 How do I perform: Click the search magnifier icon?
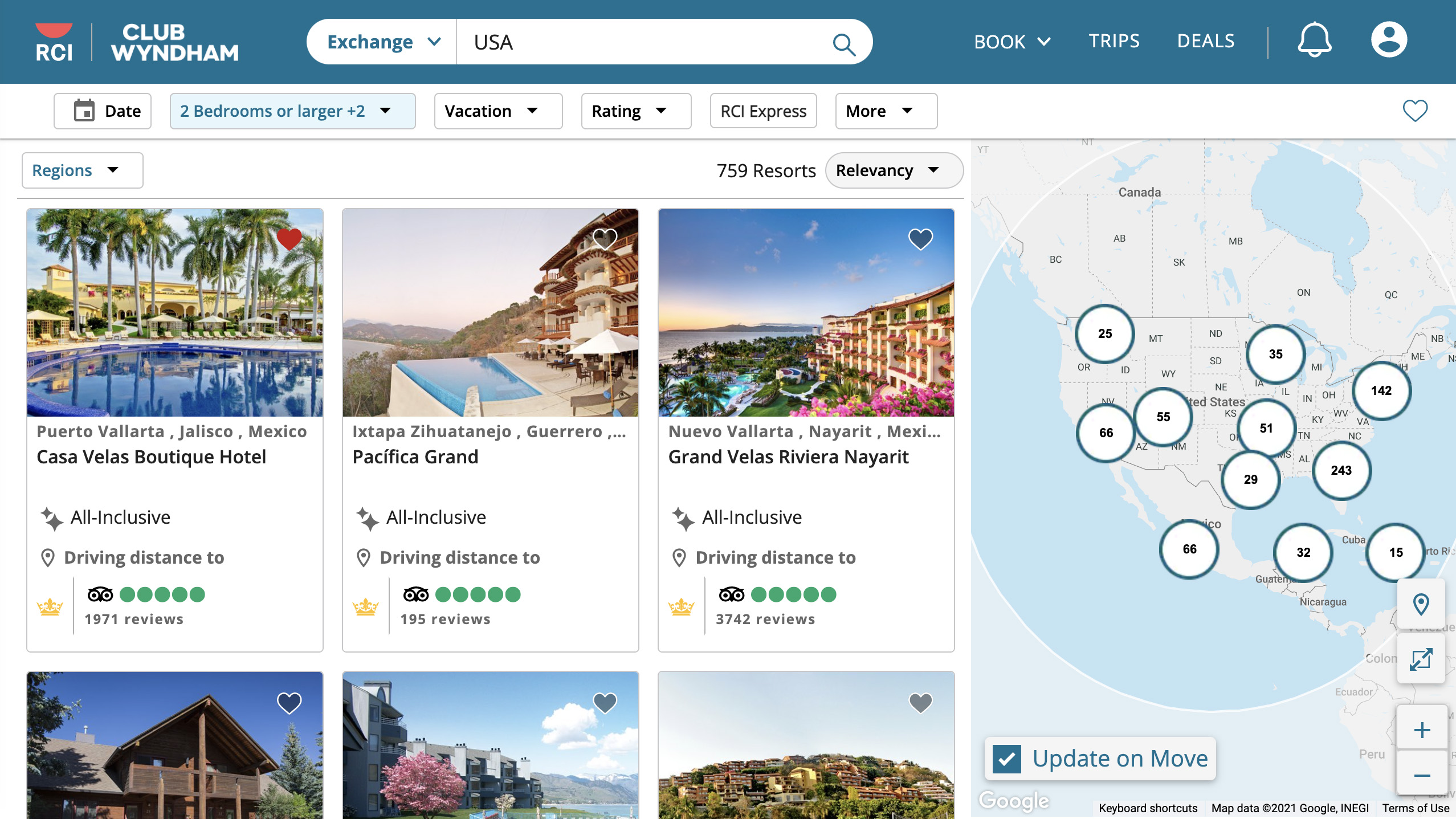(x=843, y=43)
